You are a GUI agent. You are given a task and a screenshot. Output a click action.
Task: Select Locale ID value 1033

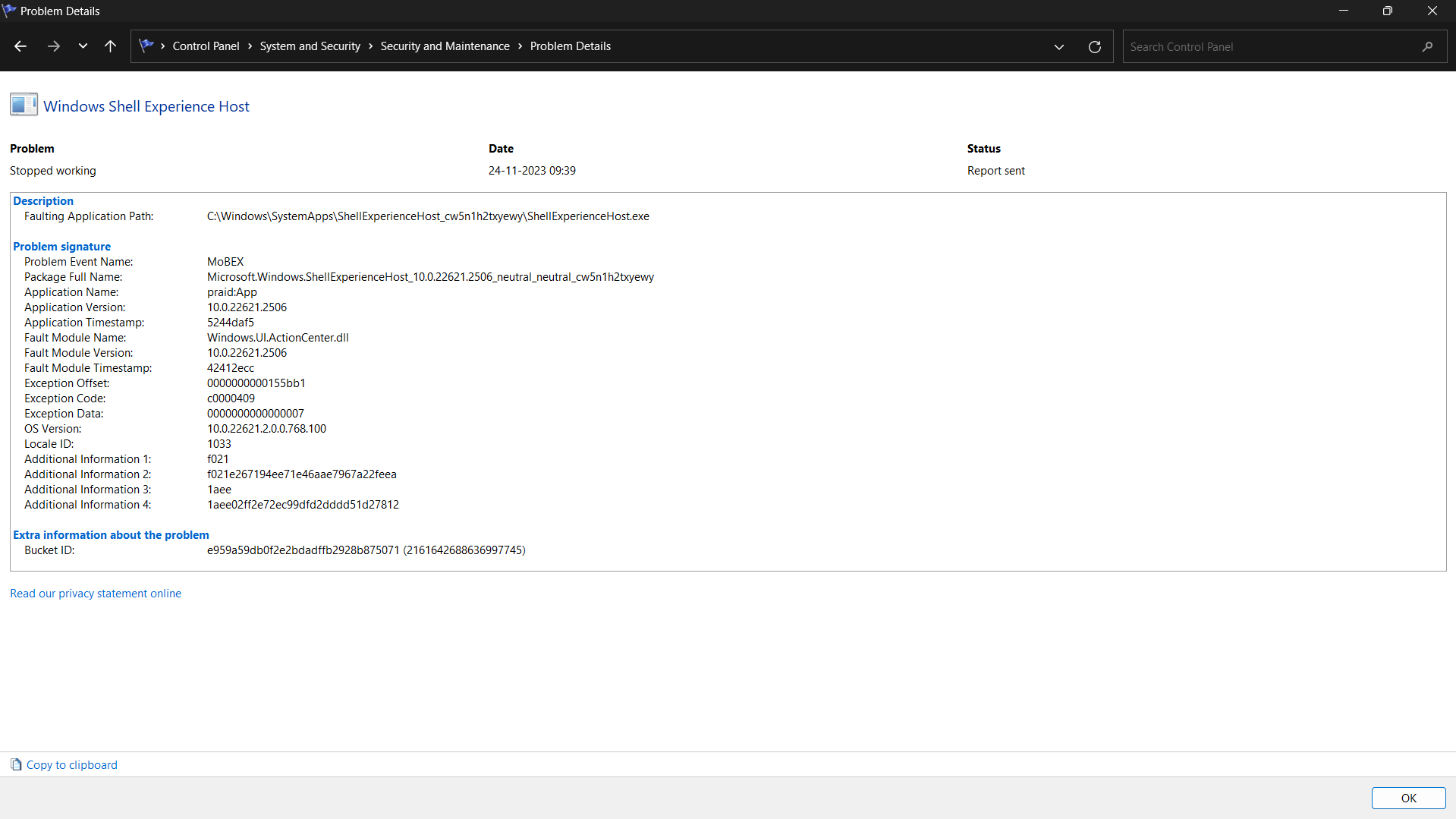pos(219,444)
